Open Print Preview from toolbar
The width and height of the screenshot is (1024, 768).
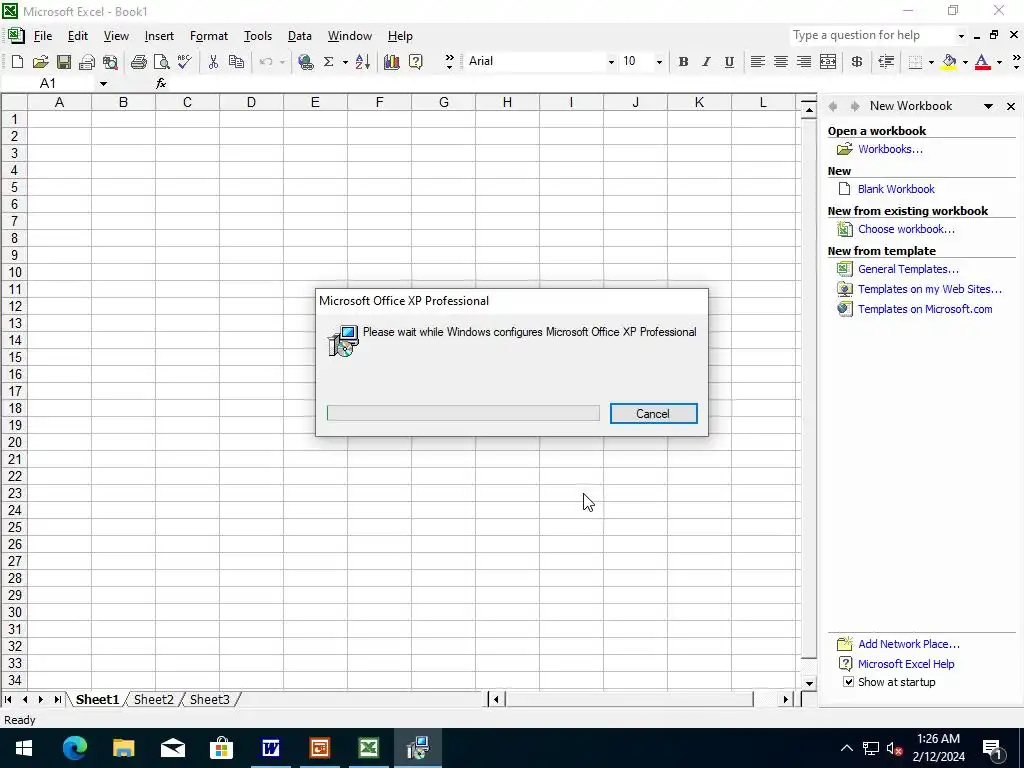click(x=161, y=62)
